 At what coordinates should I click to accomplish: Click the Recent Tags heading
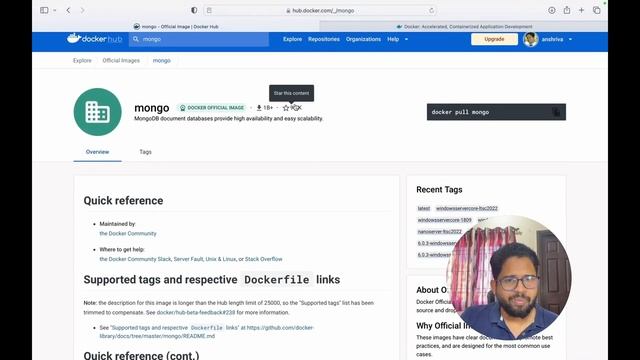pos(439,189)
